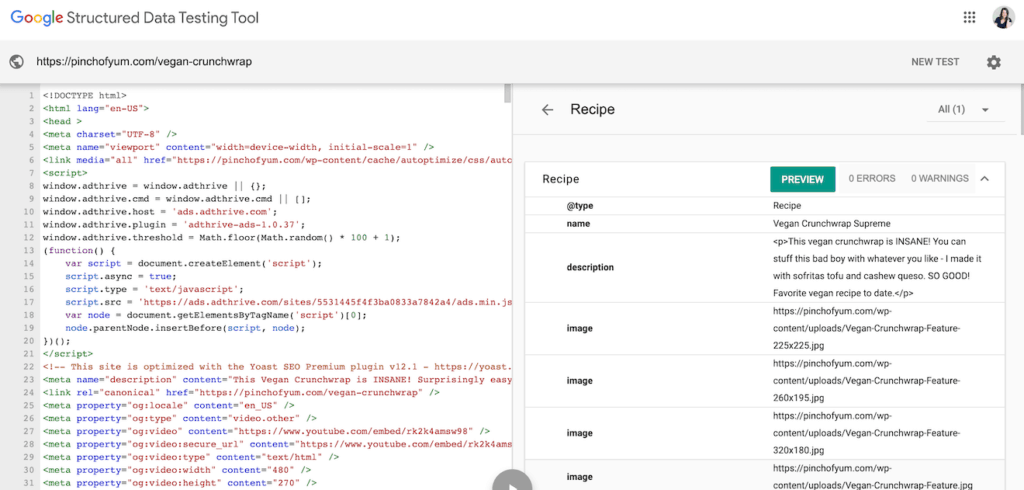Click the og:locale meta line

tap(168, 406)
